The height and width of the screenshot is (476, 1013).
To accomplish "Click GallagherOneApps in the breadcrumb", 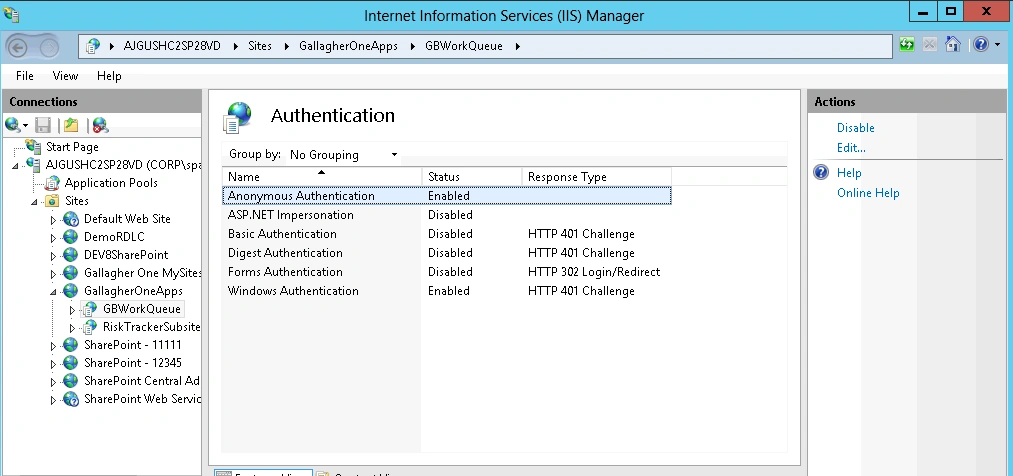I will click(x=348, y=46).
